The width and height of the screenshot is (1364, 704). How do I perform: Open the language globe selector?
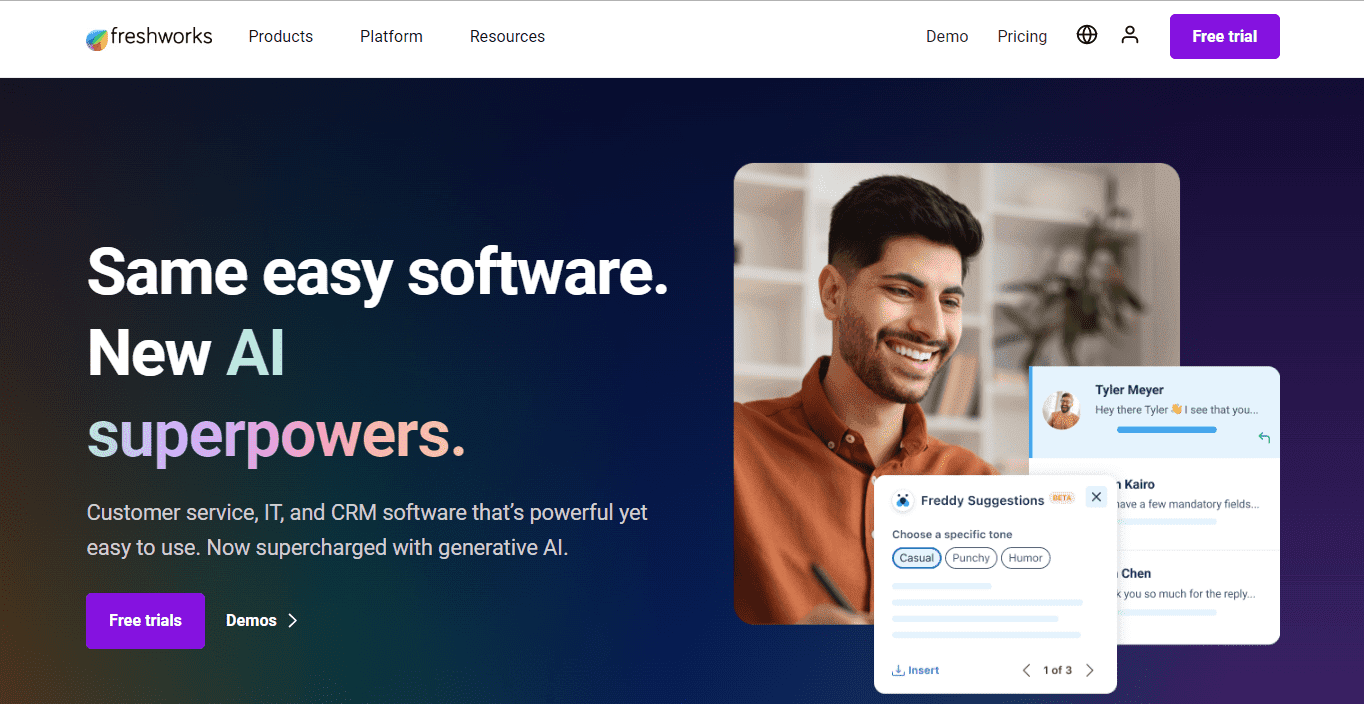click(x=1087, y=35)
